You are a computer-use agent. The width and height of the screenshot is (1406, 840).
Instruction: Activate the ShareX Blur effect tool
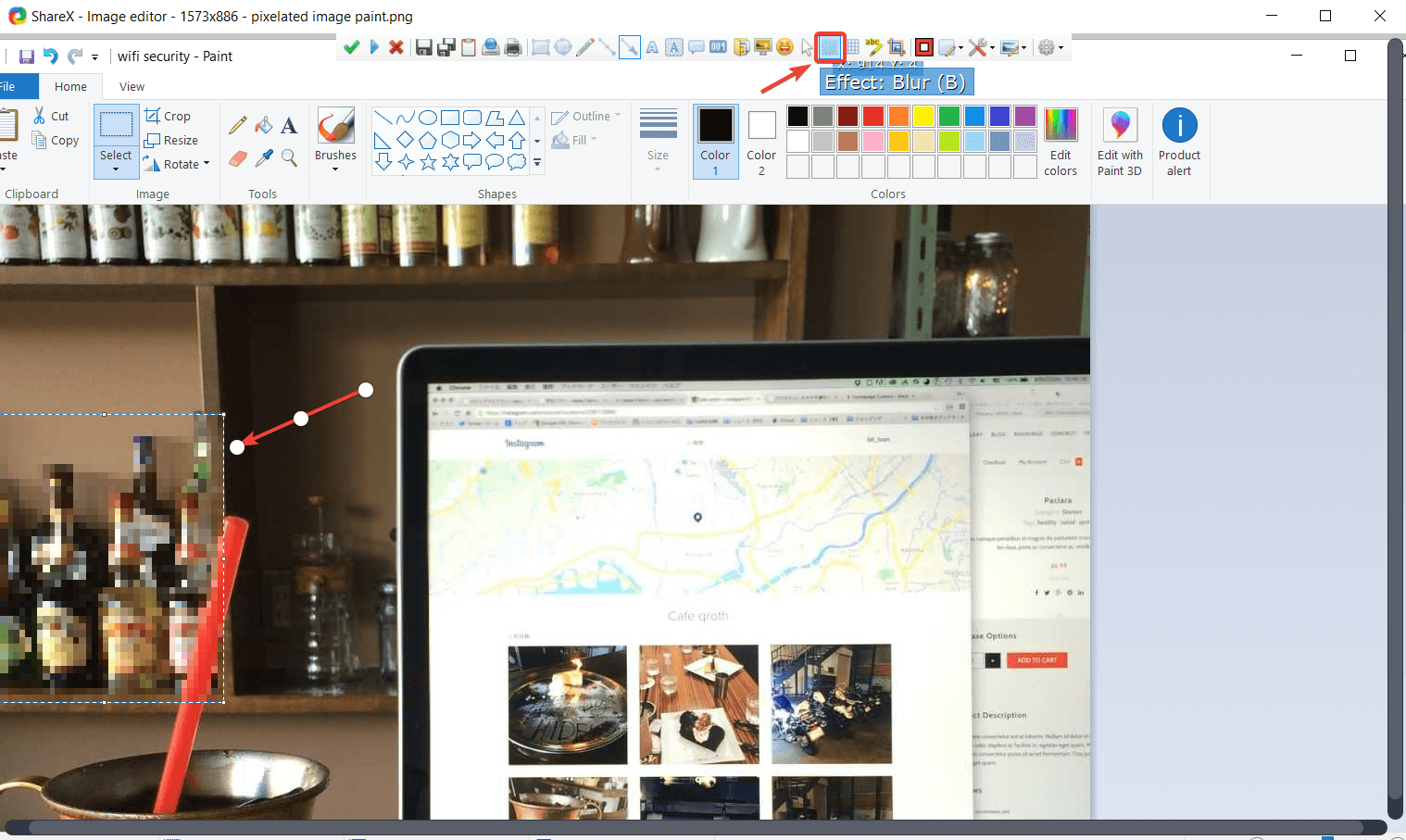(x=830, y=47)
